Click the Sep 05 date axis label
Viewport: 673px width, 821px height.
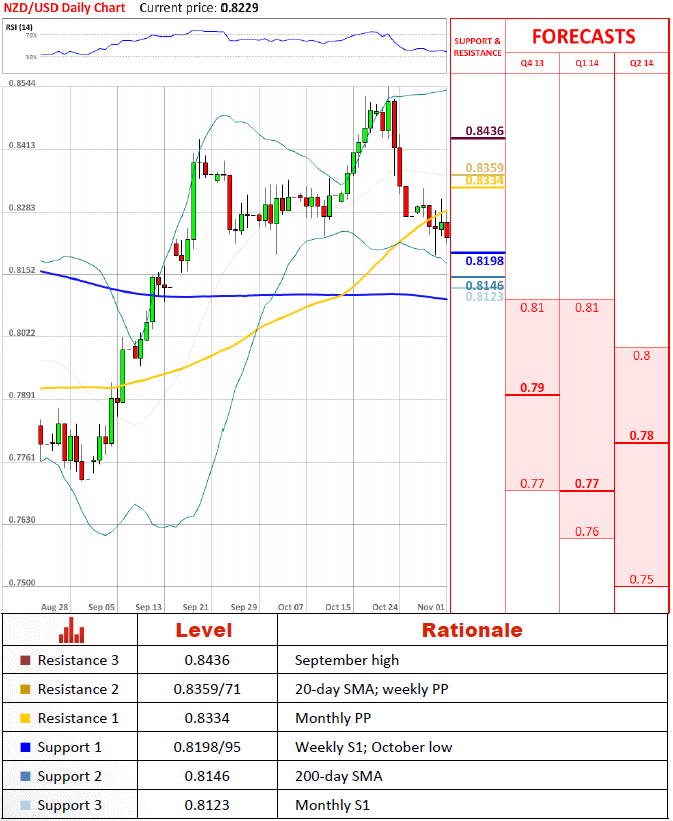[102, 607]
